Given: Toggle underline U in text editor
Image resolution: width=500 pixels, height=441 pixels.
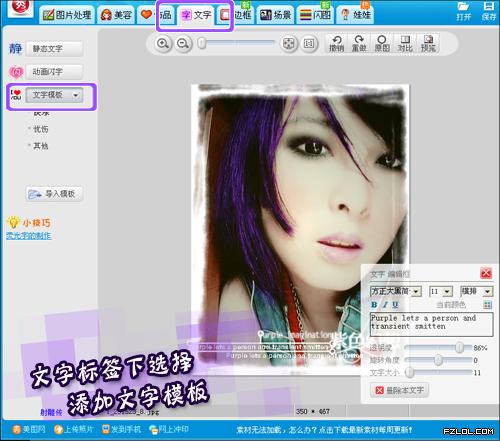Looking at the screenshot, I should click(x=395, y=304).
